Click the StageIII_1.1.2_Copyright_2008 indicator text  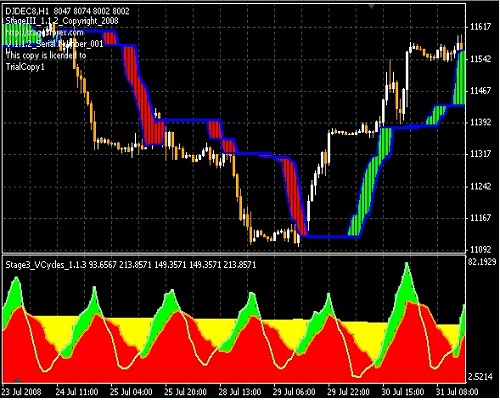62,21
